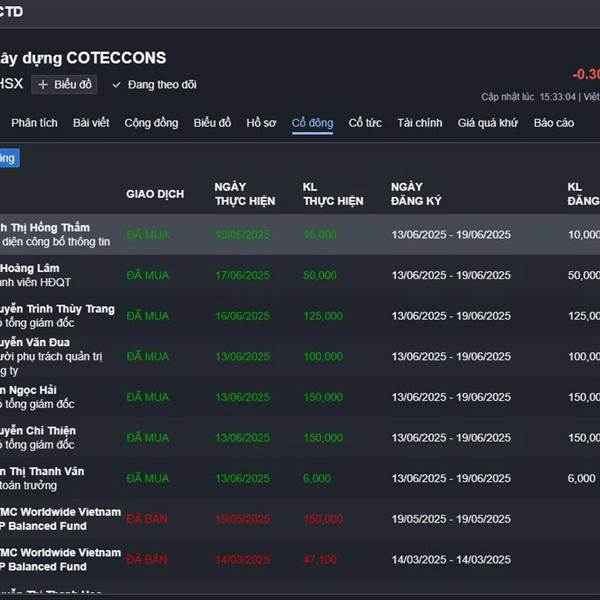Click execution date 17/06/2025
Screen dimensions: 600x600
pyautogui.click(x=243, y=275)
